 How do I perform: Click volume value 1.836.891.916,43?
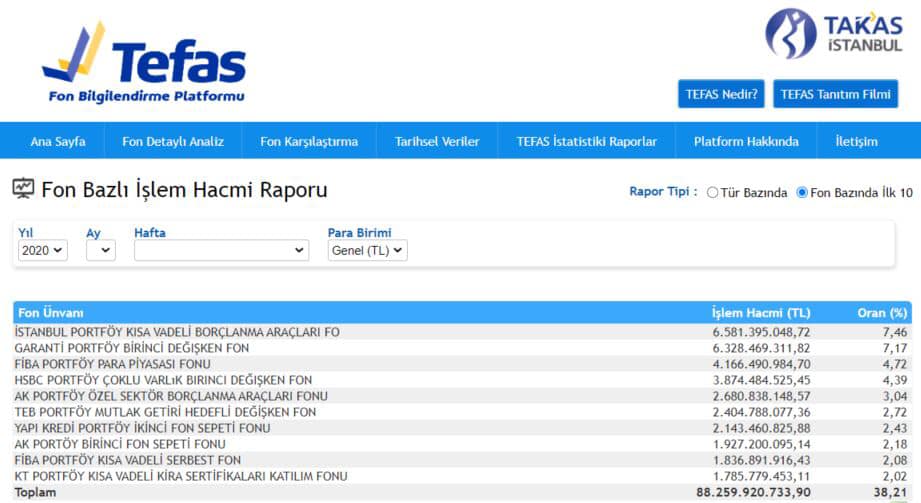point(761,460)
